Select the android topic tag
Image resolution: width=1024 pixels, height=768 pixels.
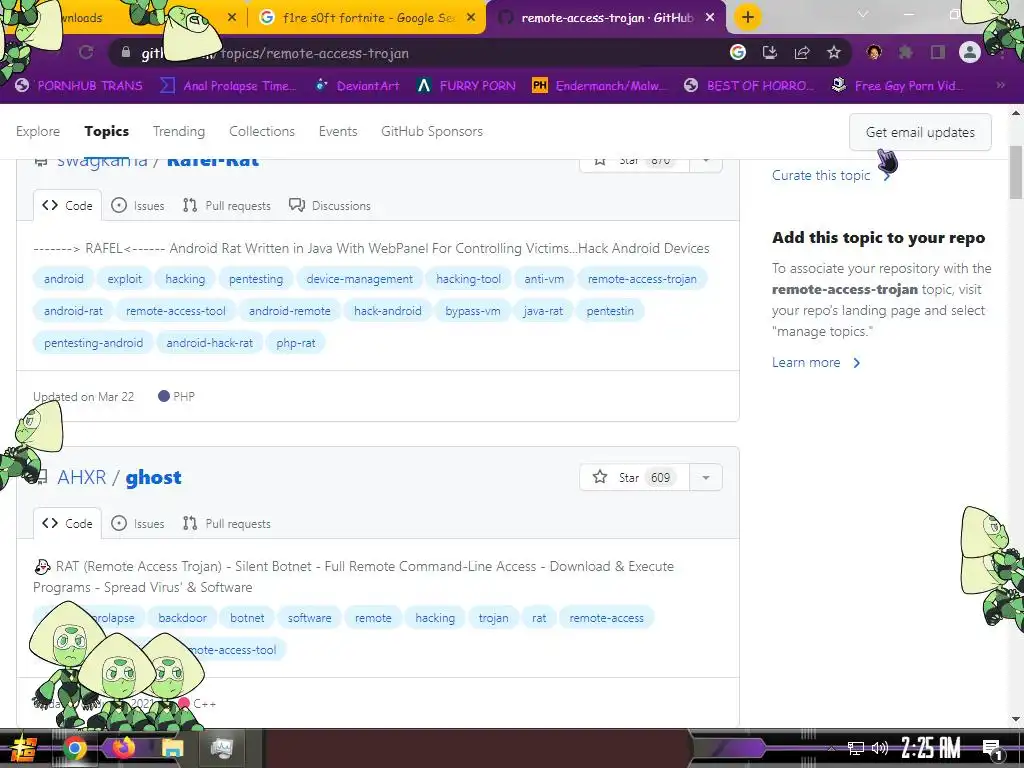tap(63, 279)
